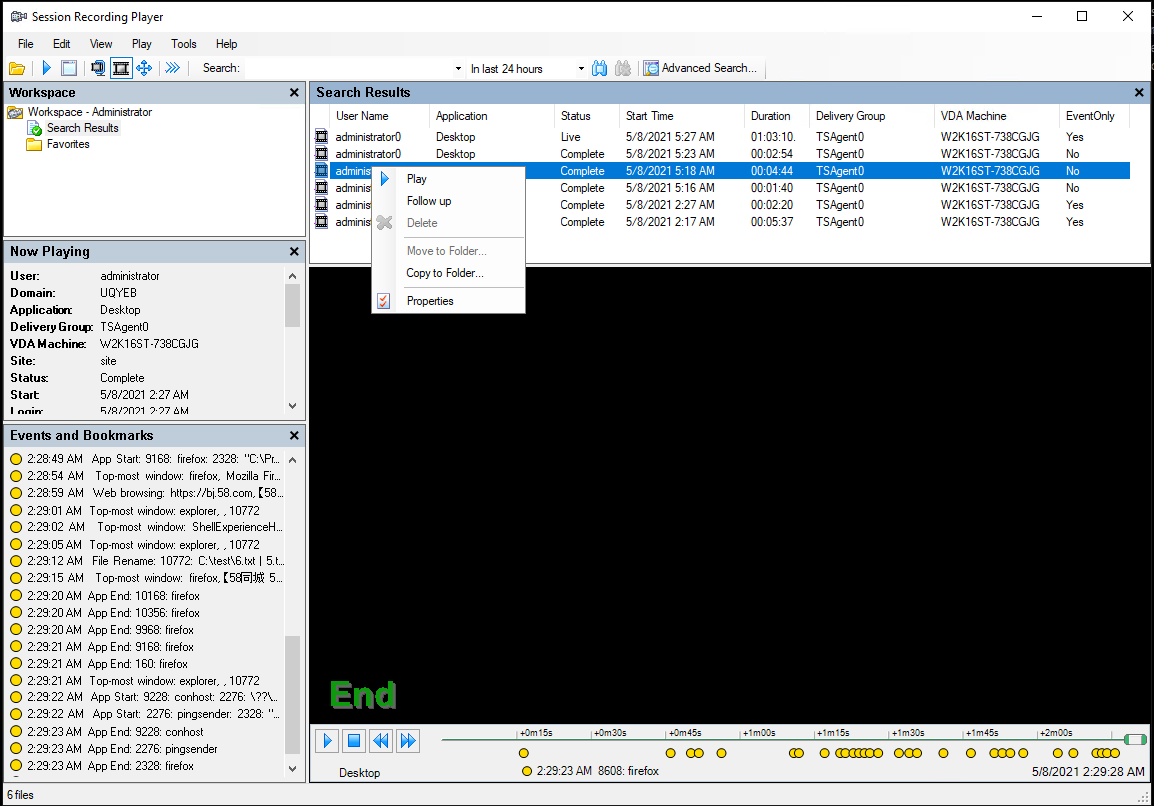This screenshot has width=1154, height=806.
Task: Select the filmstrip scale-to-fit toolbar icon
Action: [x=121, y=68]
